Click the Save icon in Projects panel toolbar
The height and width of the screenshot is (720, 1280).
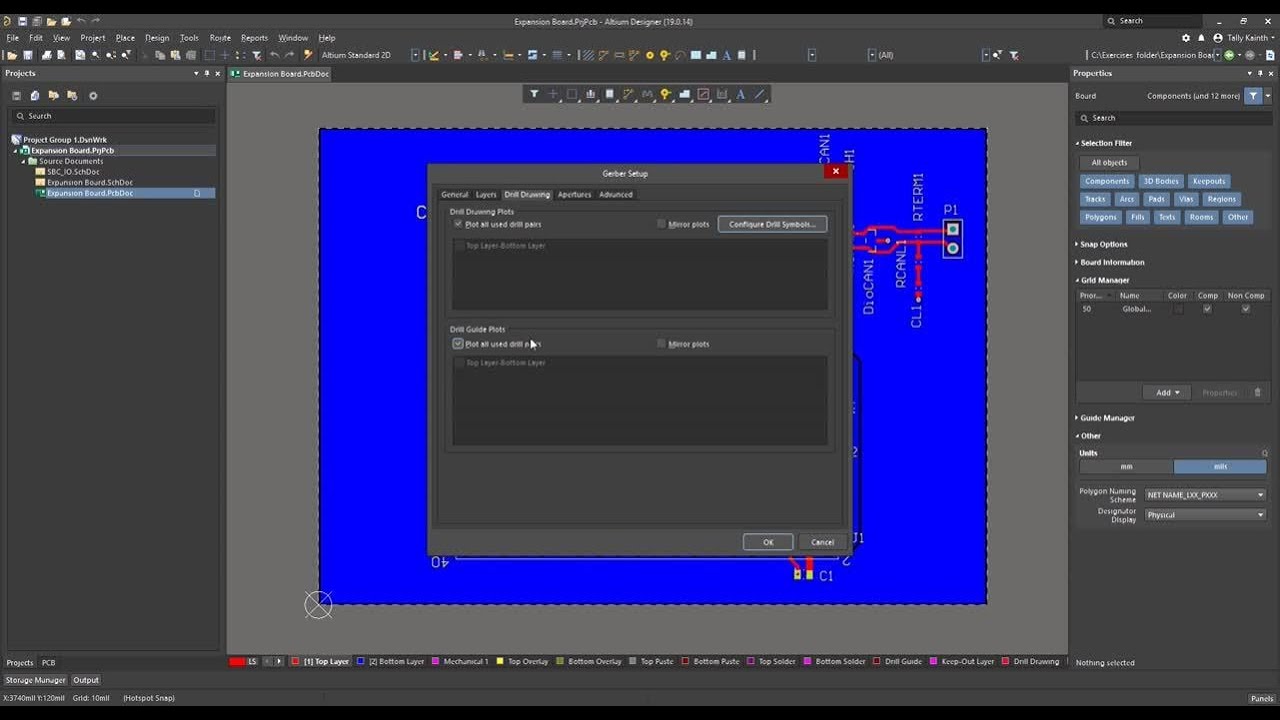(x=16, y=96)
